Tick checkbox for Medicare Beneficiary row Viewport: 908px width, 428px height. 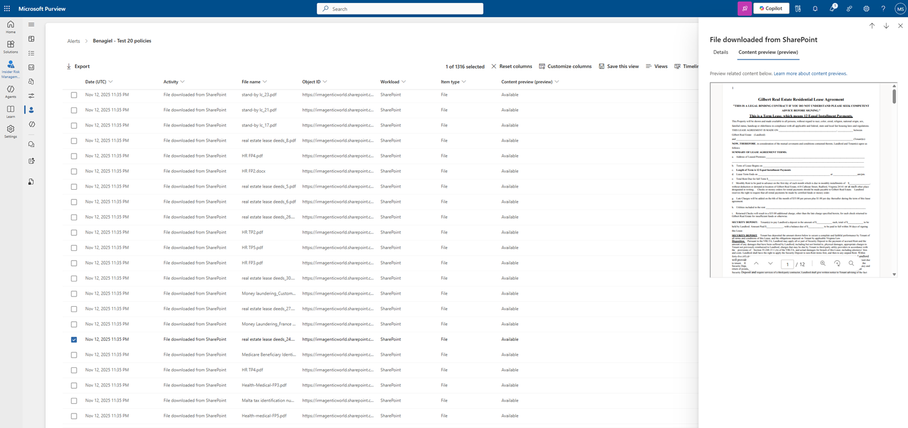[74, 355]
